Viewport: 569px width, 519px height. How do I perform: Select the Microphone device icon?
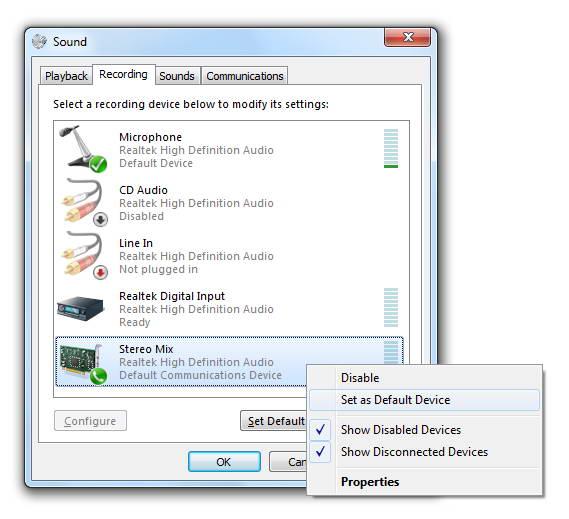point(83,148)
